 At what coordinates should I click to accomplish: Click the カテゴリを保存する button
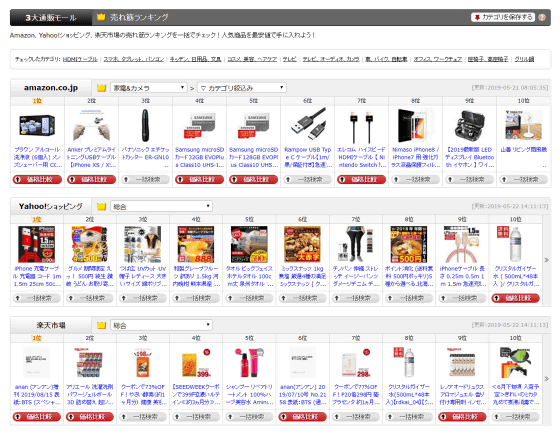[x=502, y=17]
